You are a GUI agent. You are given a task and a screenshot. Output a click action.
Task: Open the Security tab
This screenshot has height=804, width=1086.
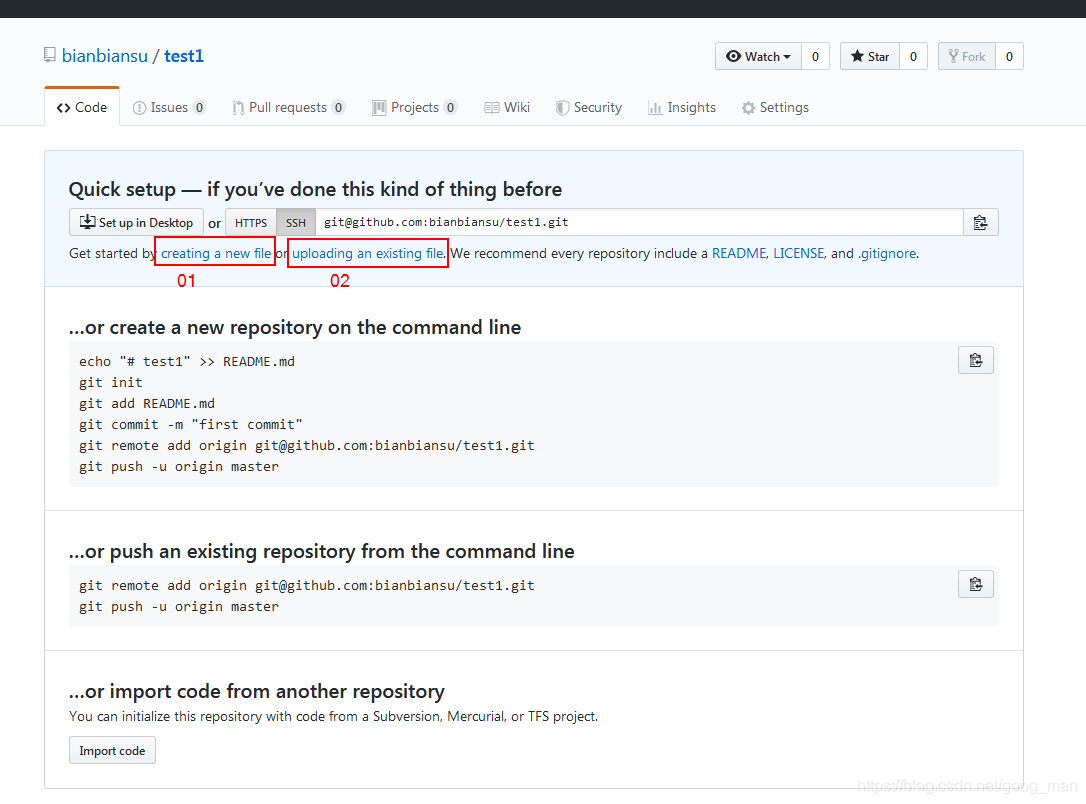tap(589, 107)
